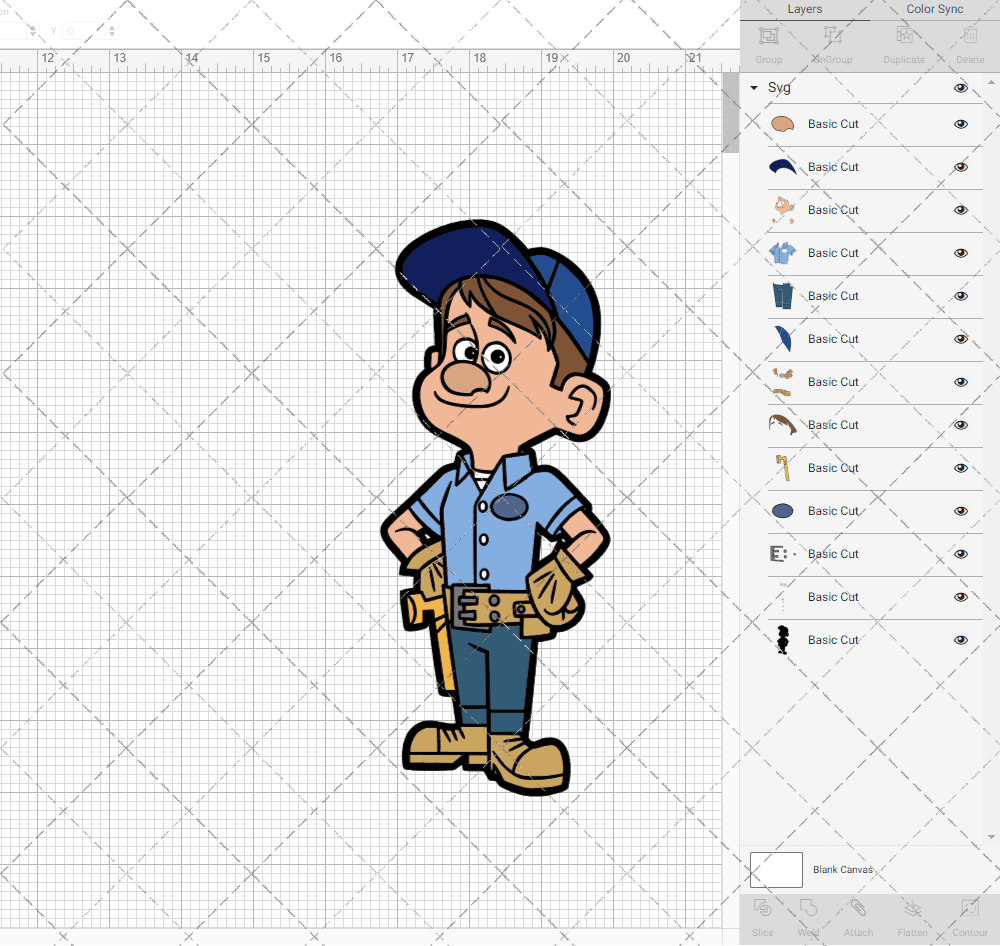Hide the face and hands layer
Image resolution: width=1000 pixels, height=946 pixels.
(961, 210)
